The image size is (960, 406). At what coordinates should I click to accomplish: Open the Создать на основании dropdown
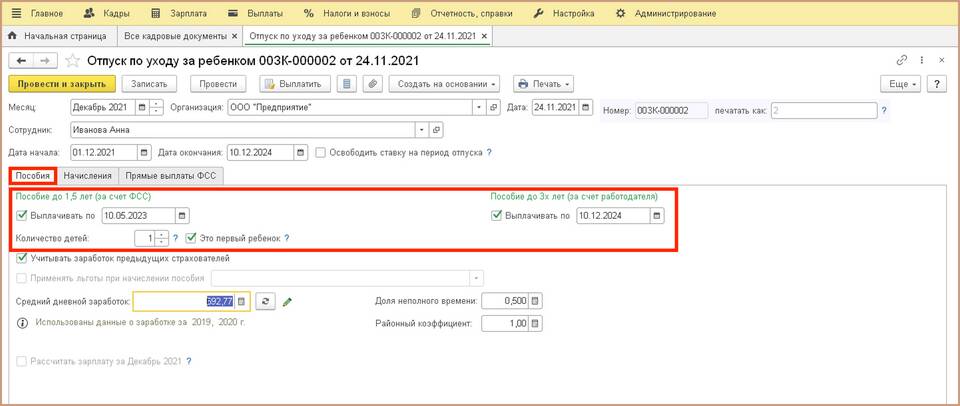[x=444, y=84]
